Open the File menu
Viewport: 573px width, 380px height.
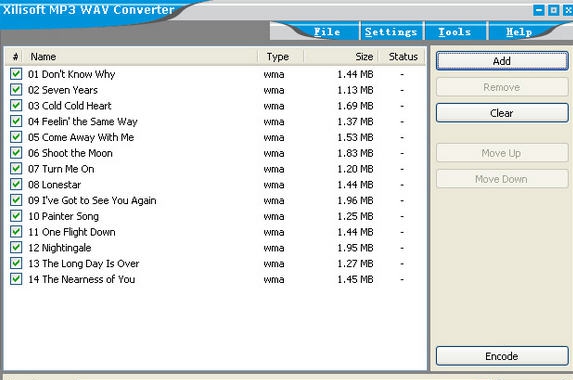pos(327,32)
